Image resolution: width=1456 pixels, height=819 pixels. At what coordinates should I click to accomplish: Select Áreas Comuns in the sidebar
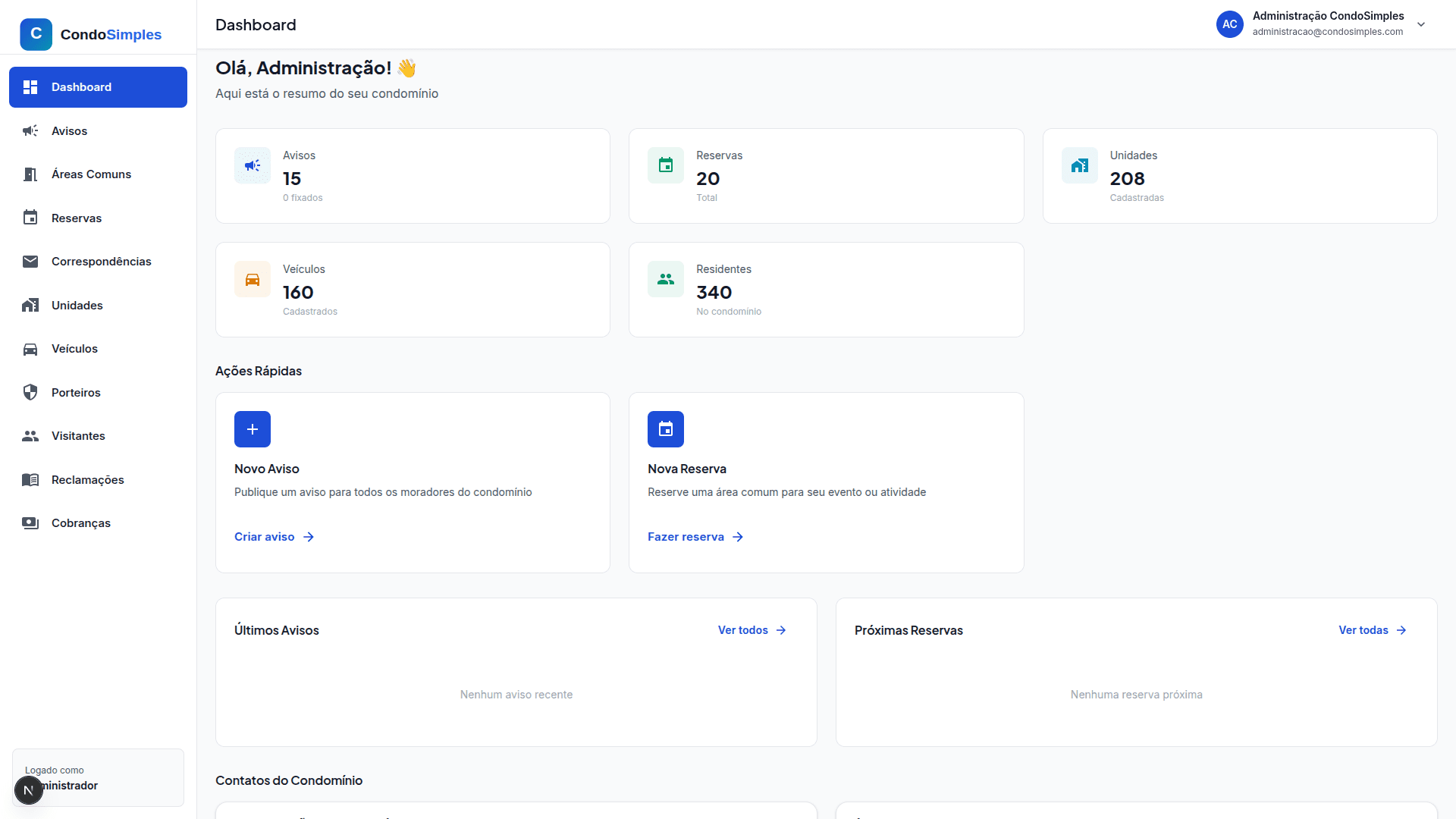coord(90,174)
